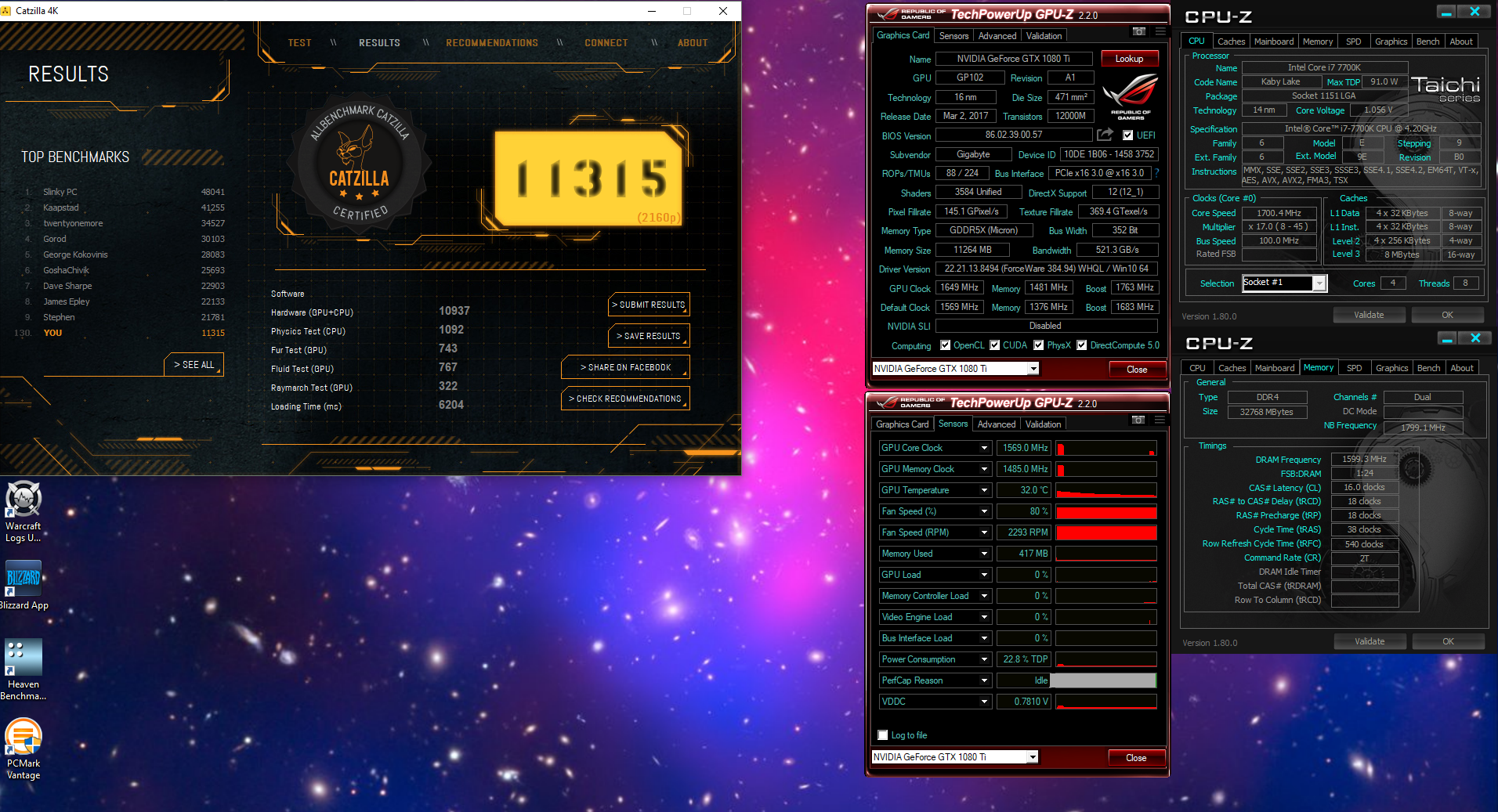Expand the PerfCap Reason sensor dropdown
Screen dimensions: 1498x812
(x=984, y=680)
